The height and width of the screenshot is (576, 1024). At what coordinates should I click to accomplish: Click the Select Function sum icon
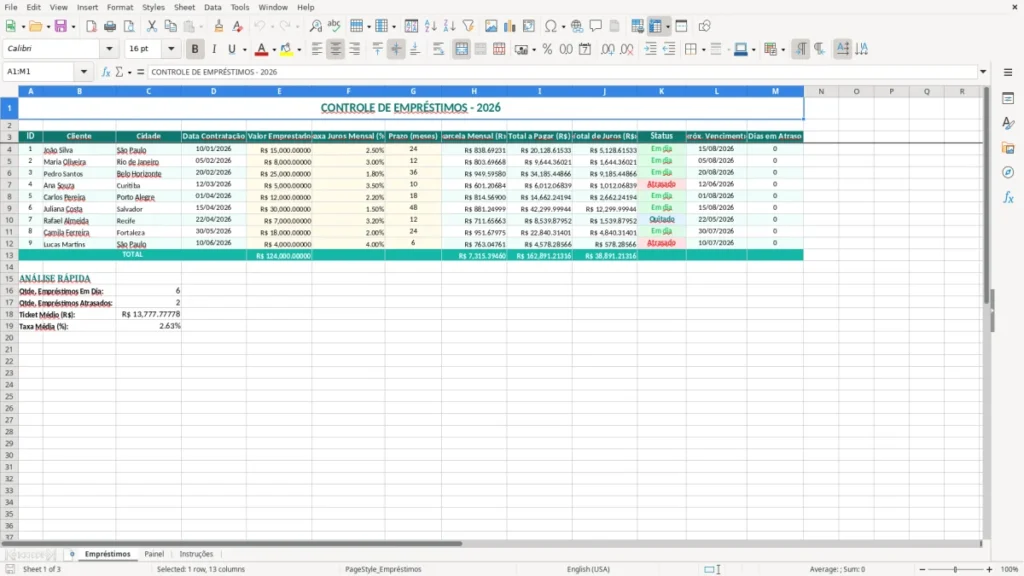click(x=119, y=72)
